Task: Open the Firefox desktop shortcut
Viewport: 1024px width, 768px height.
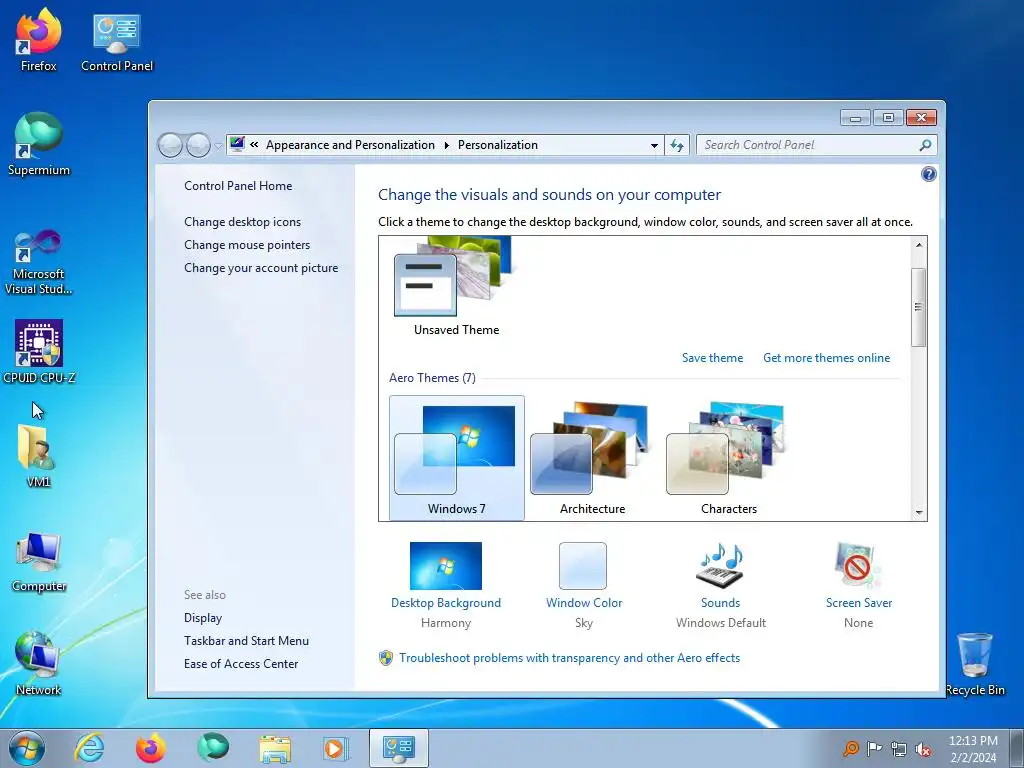Action: (39, 40)
